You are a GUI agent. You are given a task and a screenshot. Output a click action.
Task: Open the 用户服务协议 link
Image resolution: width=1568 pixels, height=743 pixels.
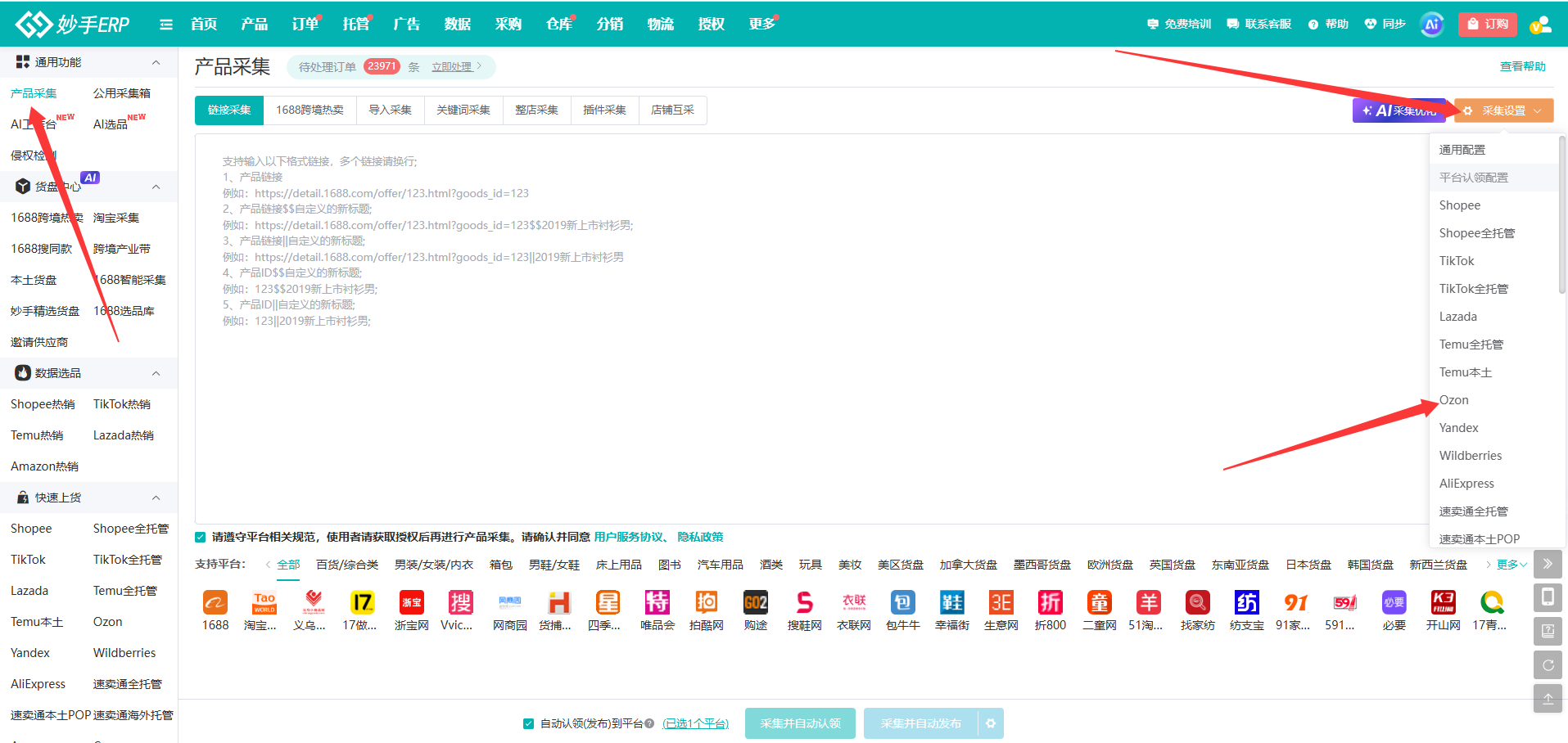click(x=629, y=537)
